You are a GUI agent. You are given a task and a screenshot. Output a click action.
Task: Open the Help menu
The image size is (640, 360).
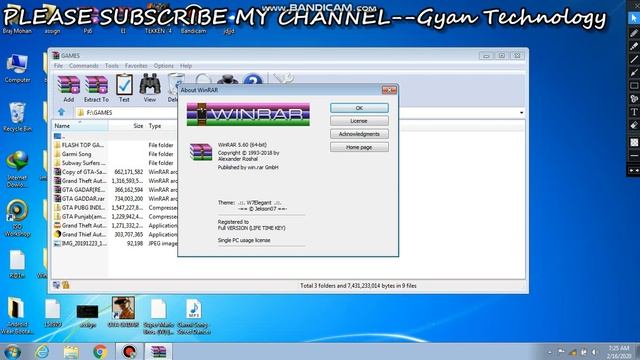186,66
